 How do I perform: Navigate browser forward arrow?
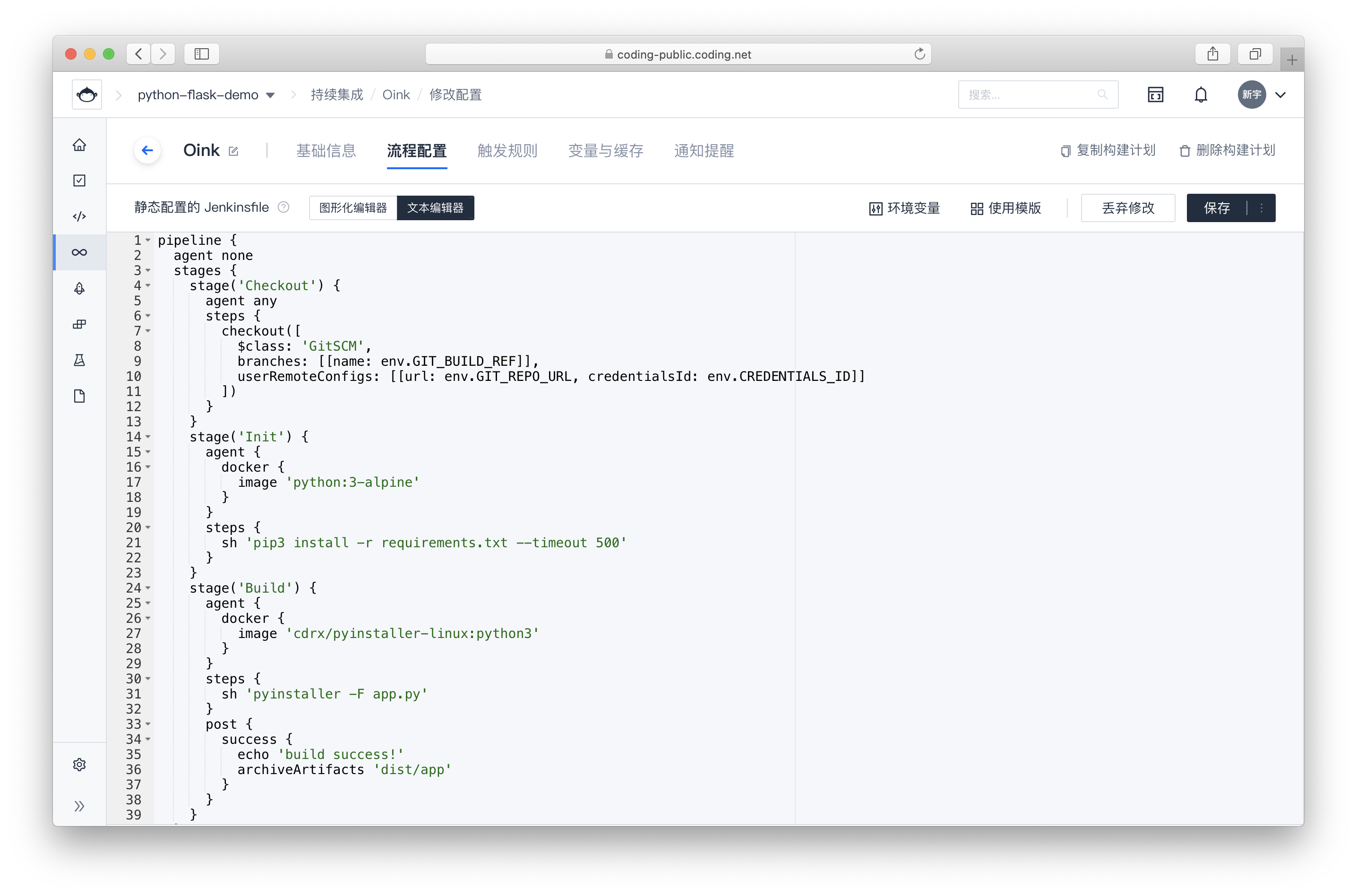pos(163,54)
